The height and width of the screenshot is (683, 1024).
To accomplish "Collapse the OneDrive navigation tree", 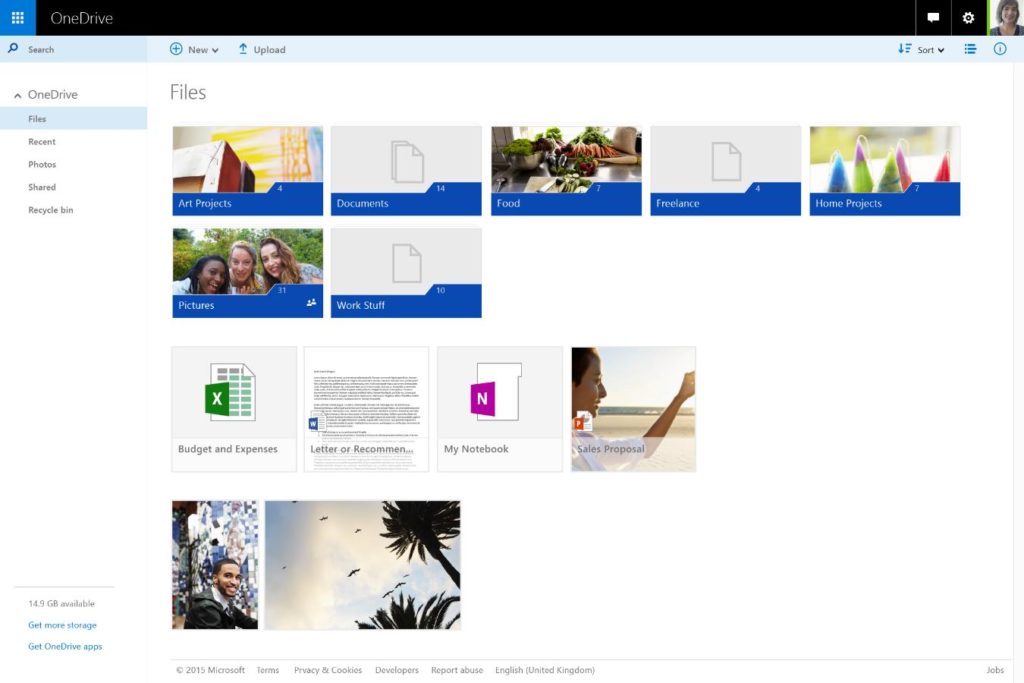I will pyautogui.click(x=18, y=95).
